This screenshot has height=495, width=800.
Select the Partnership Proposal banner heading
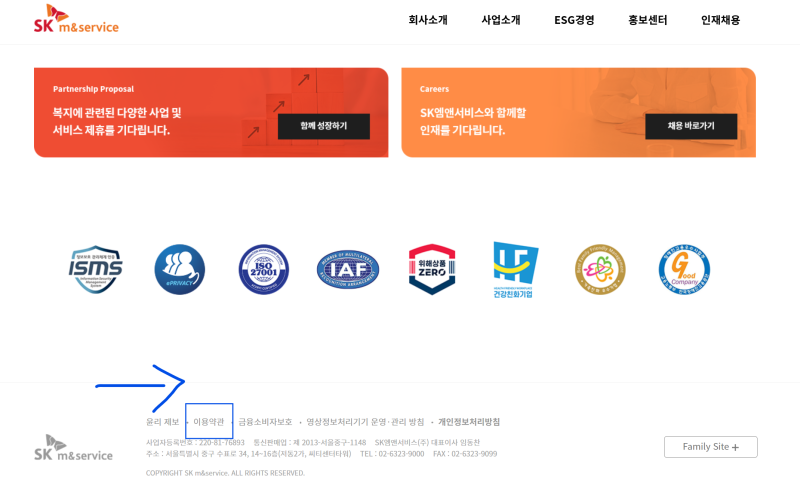[x=93, y=89]
